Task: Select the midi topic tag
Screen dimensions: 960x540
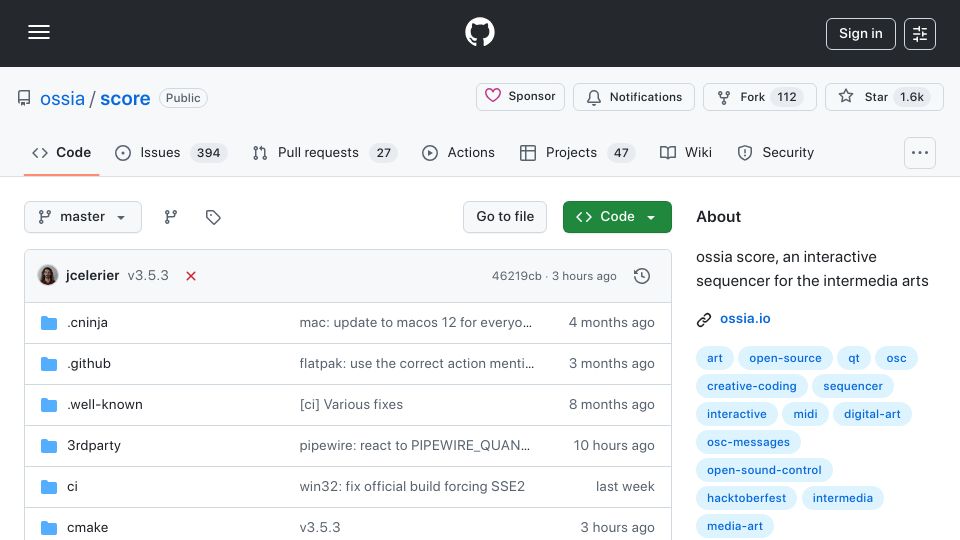Action: (805, 414)
